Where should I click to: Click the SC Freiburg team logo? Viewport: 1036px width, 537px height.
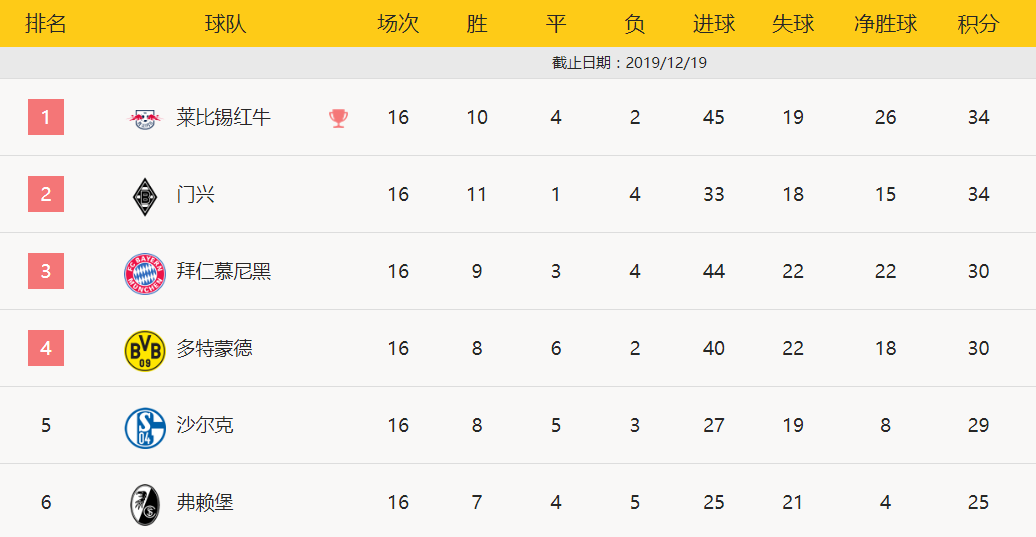click(x=145, y=505)
